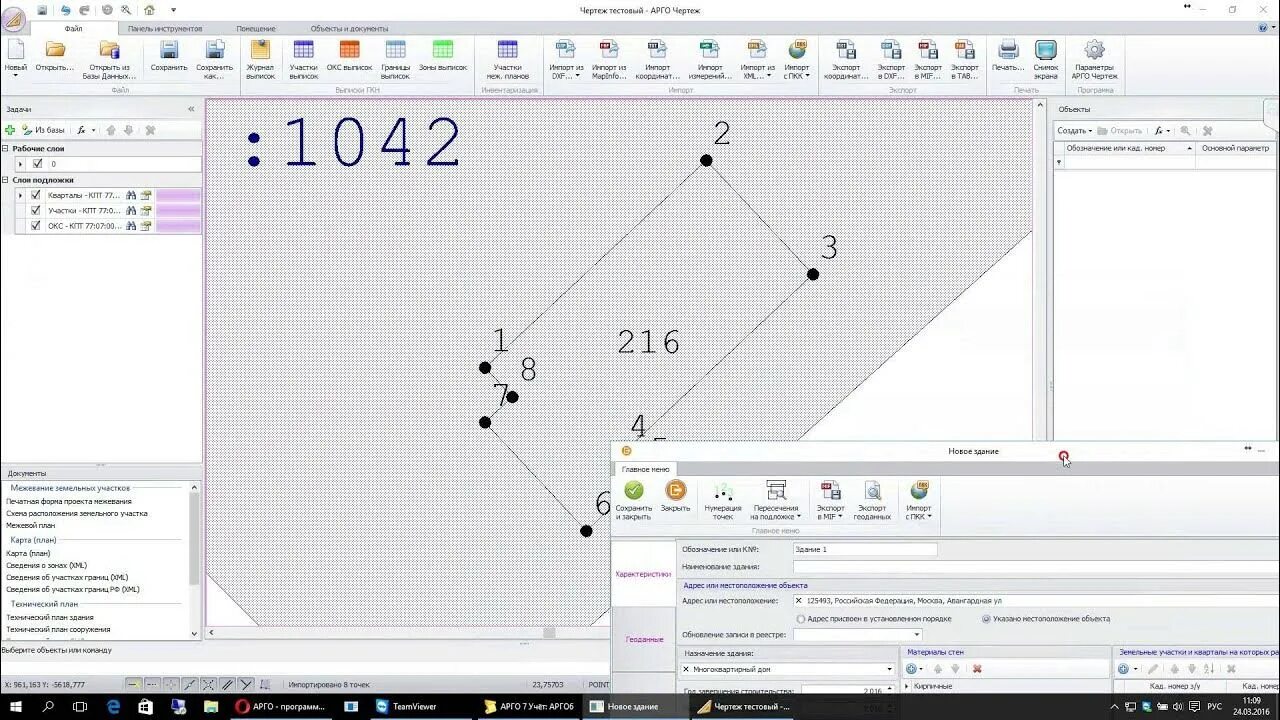
Task: Open Участки выписок table icon
Action: (x=303, y=58)
